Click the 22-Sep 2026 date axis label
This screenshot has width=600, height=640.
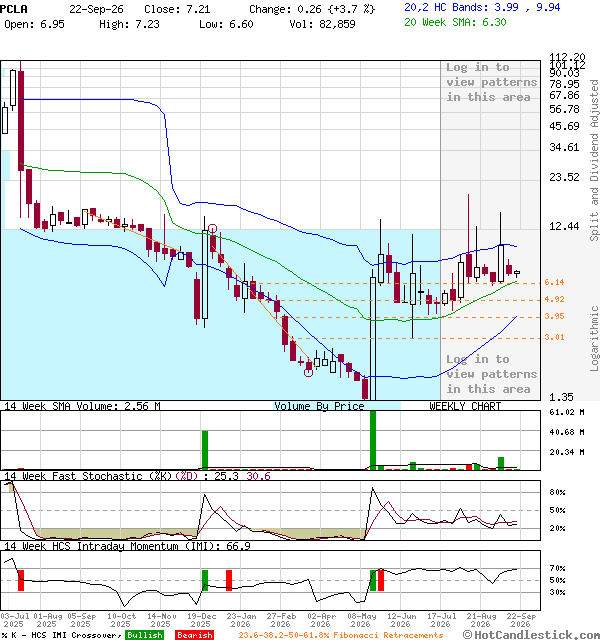tap(521, 620)
